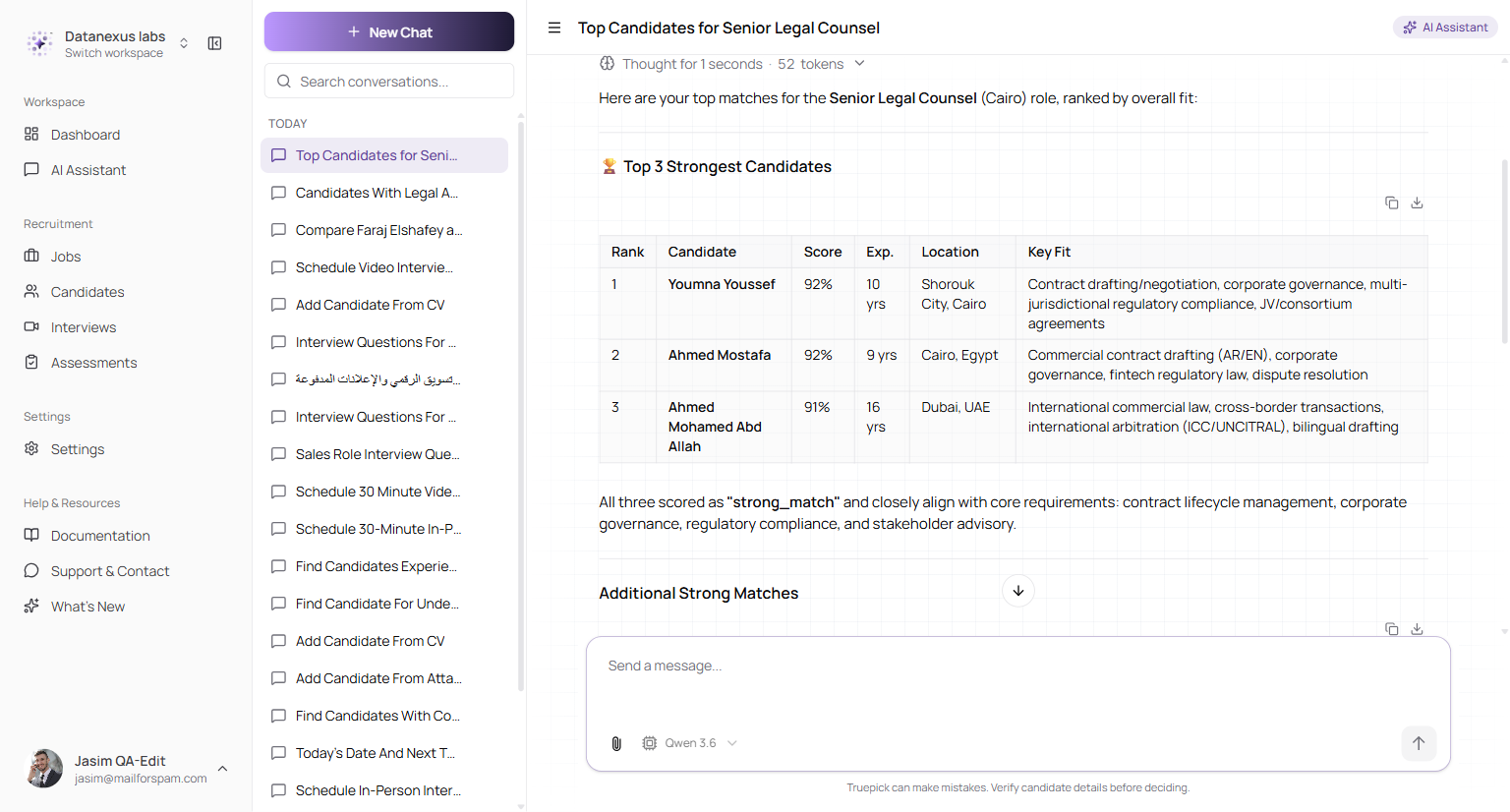Open 'Today's Date And Next T...' conversation

(x=384, y=753)
